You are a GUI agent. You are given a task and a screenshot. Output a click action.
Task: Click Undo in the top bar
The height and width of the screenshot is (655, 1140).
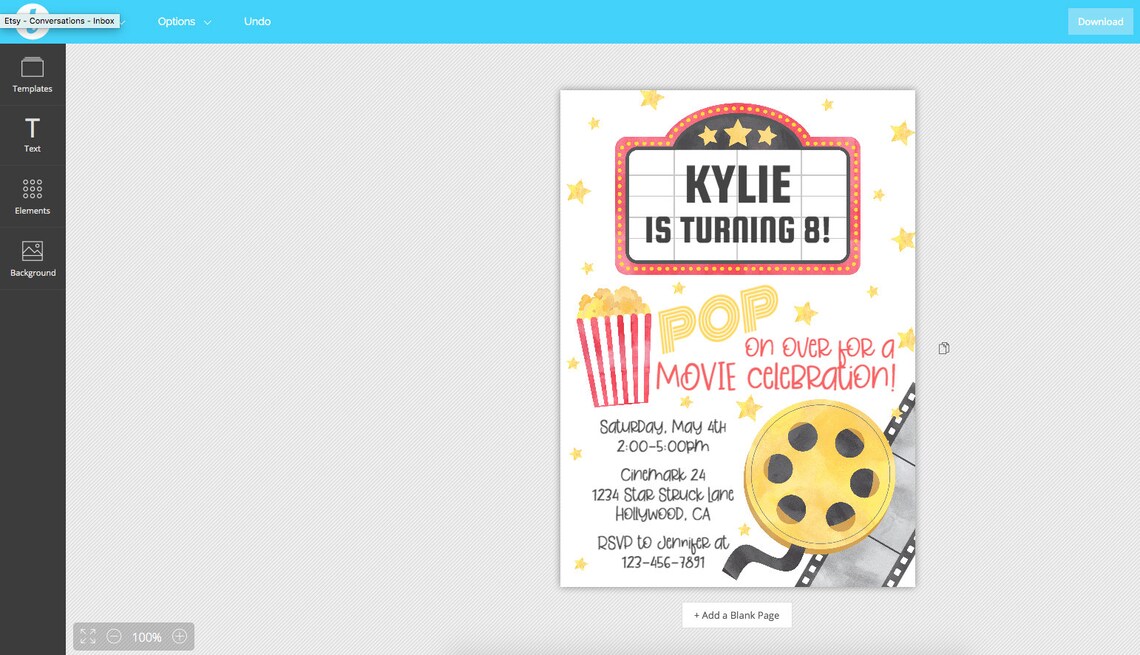pos(257,22)
